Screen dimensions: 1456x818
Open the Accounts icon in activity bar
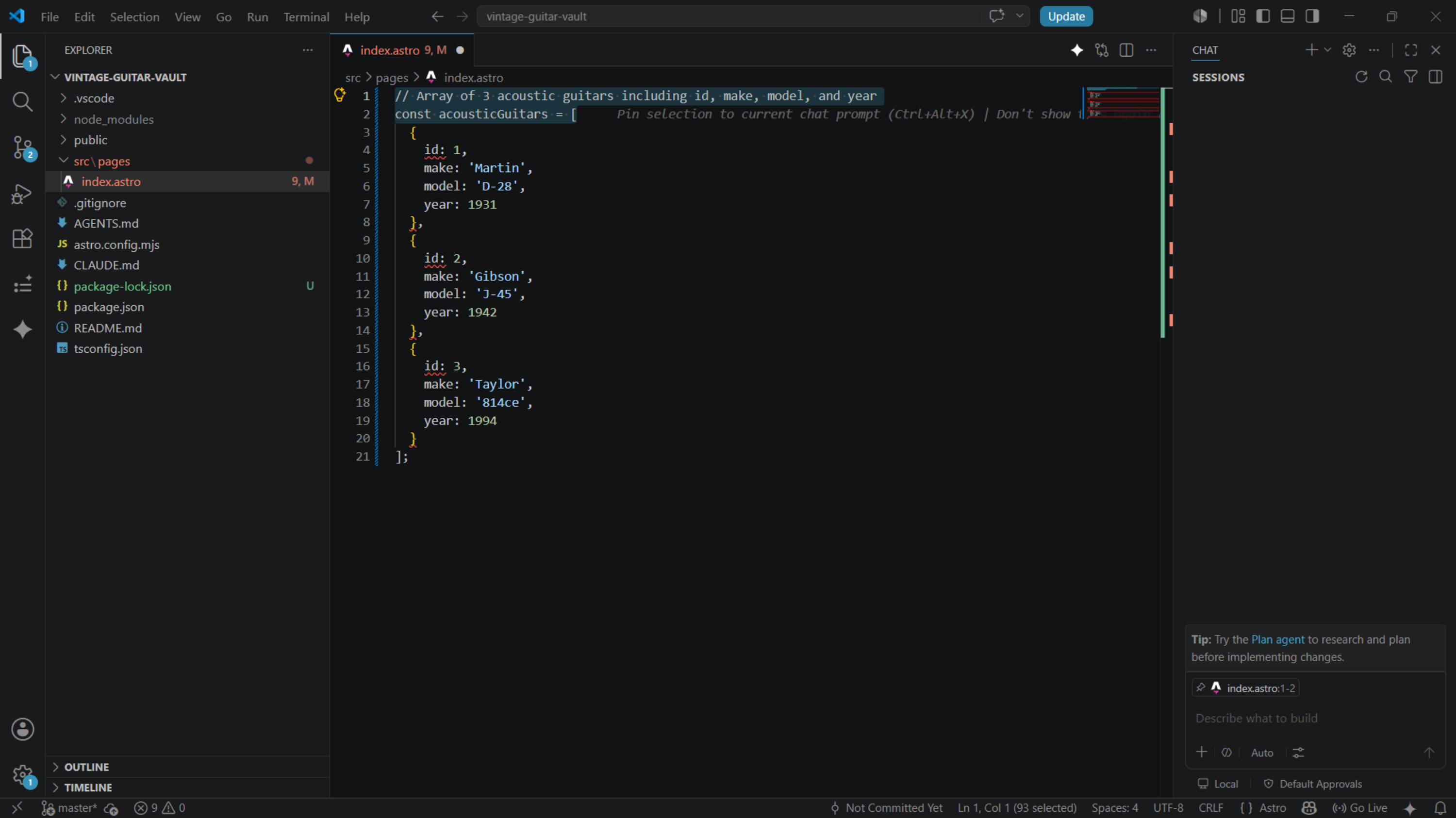[22, 729]
